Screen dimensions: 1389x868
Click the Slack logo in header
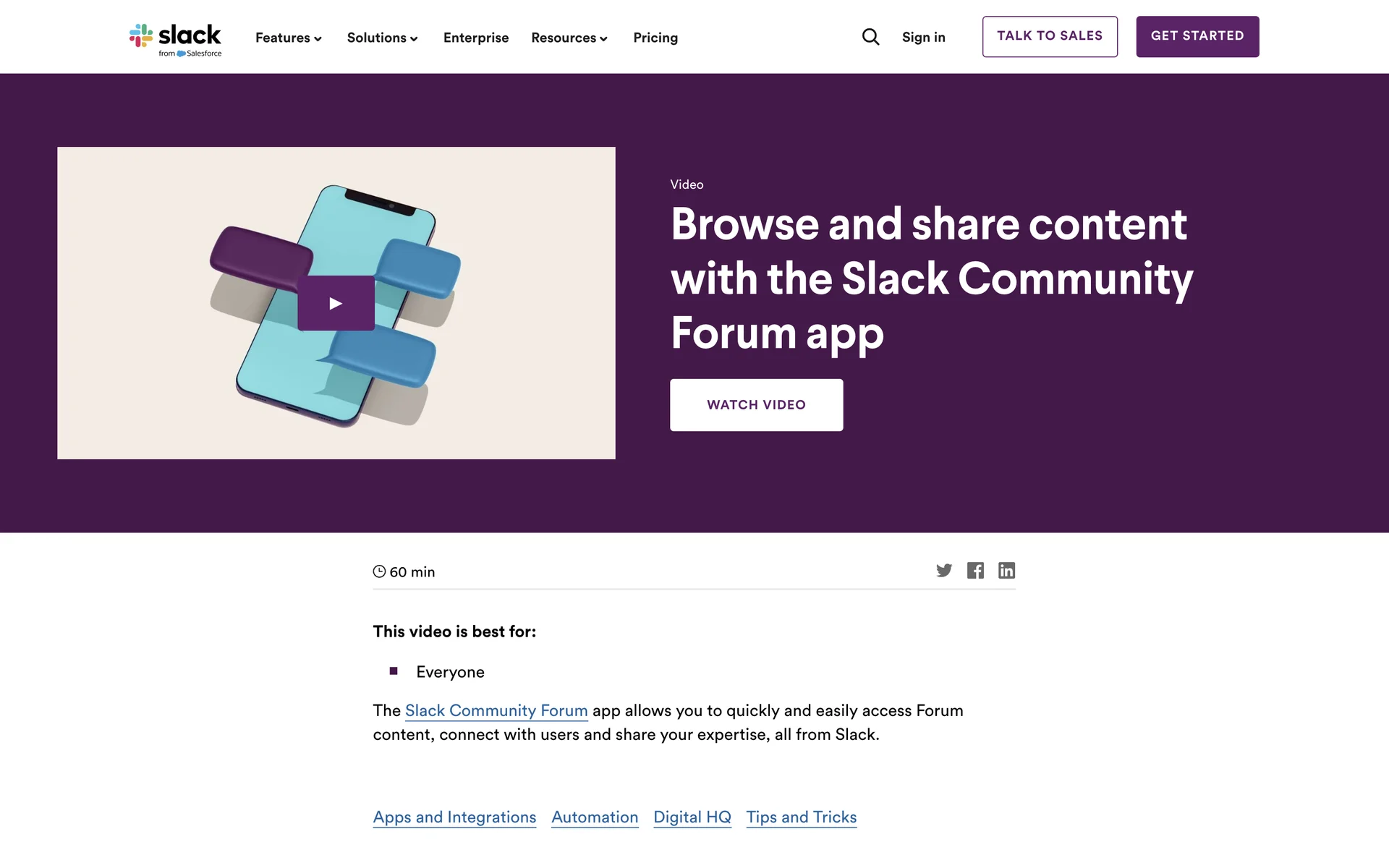point(175,39)
